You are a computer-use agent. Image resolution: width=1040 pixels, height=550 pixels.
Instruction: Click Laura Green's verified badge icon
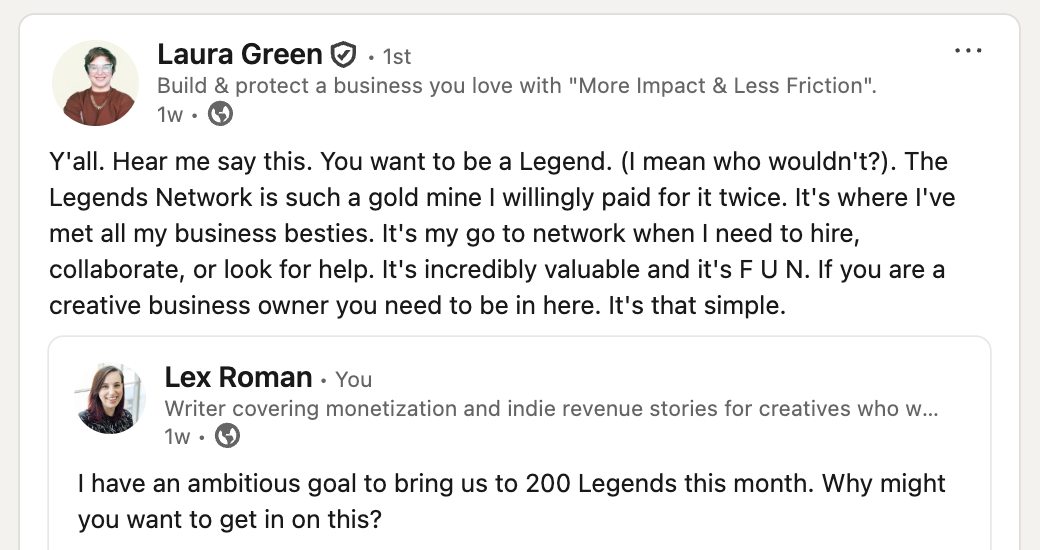click(x=344, y=54)
